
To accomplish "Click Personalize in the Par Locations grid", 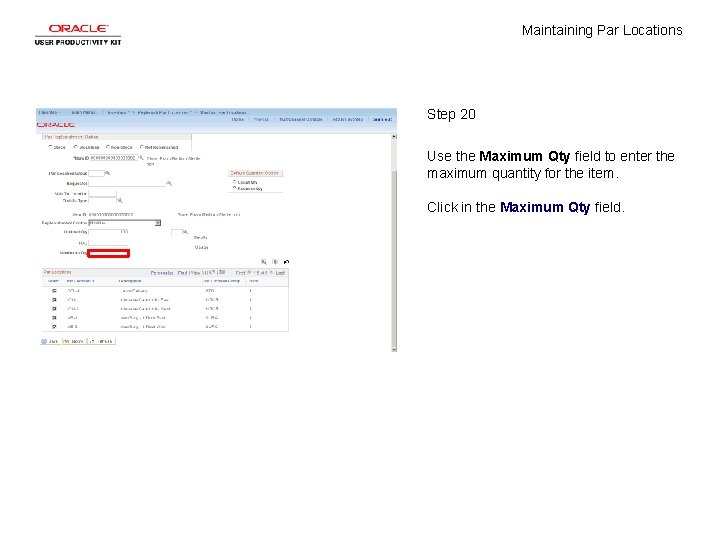I will point(162,273).
